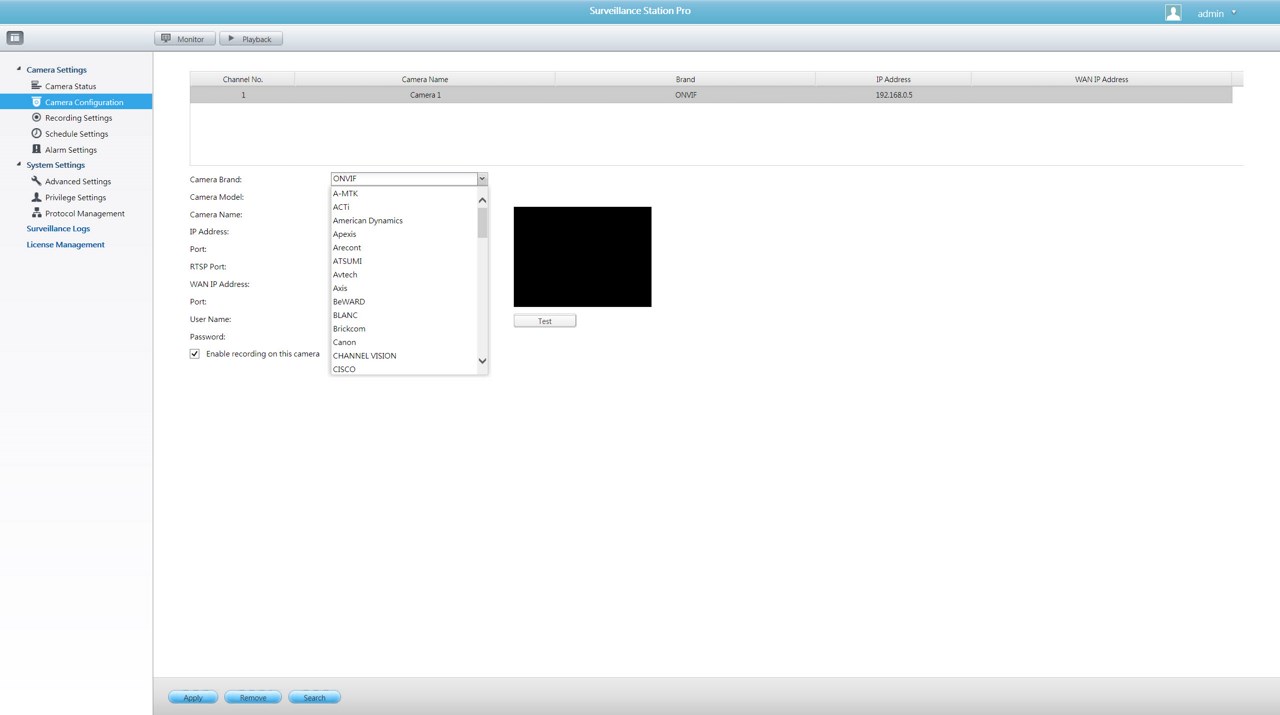Screen dimensions: 1280x715
Task: Collapse the System Settings tree group
Action: coord(19,164)
